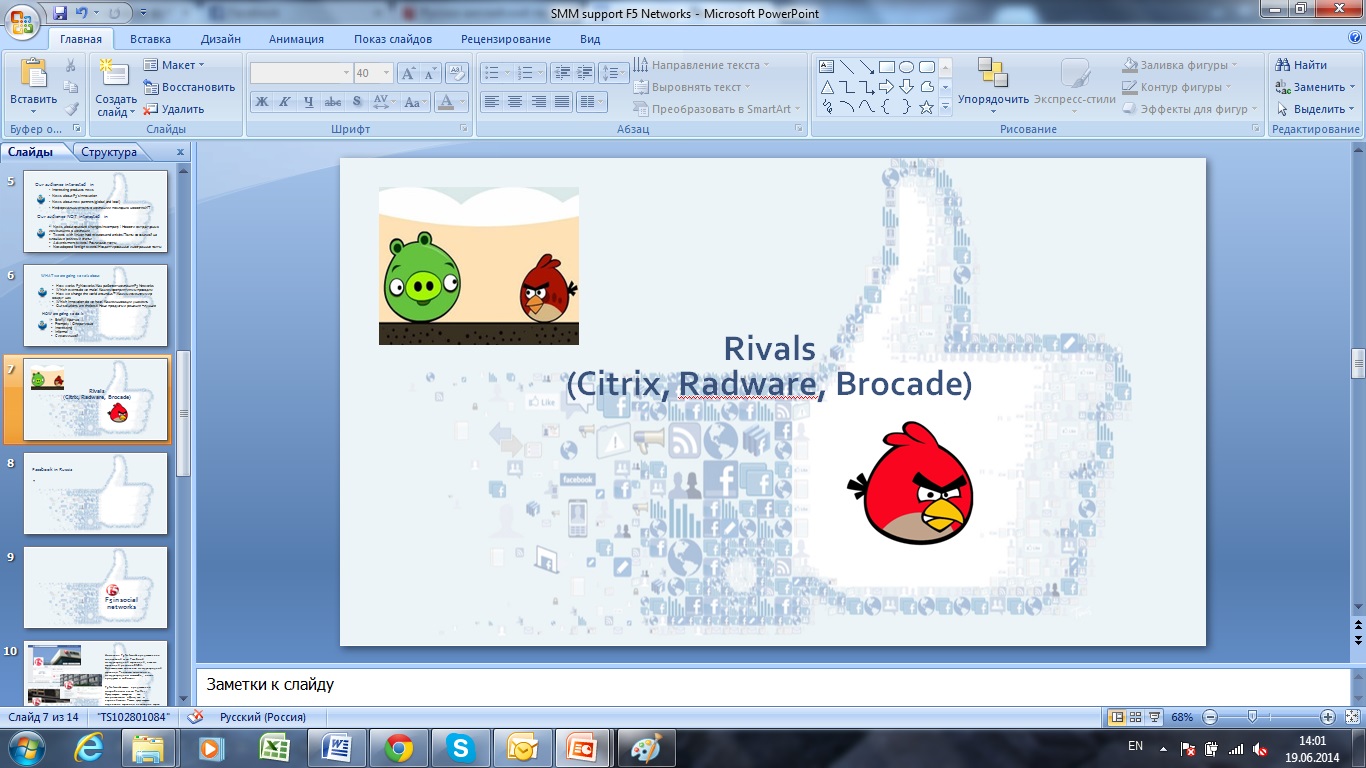Justify the paragraph text
The height and width of the screenshot is (768, 1366).
562,102
